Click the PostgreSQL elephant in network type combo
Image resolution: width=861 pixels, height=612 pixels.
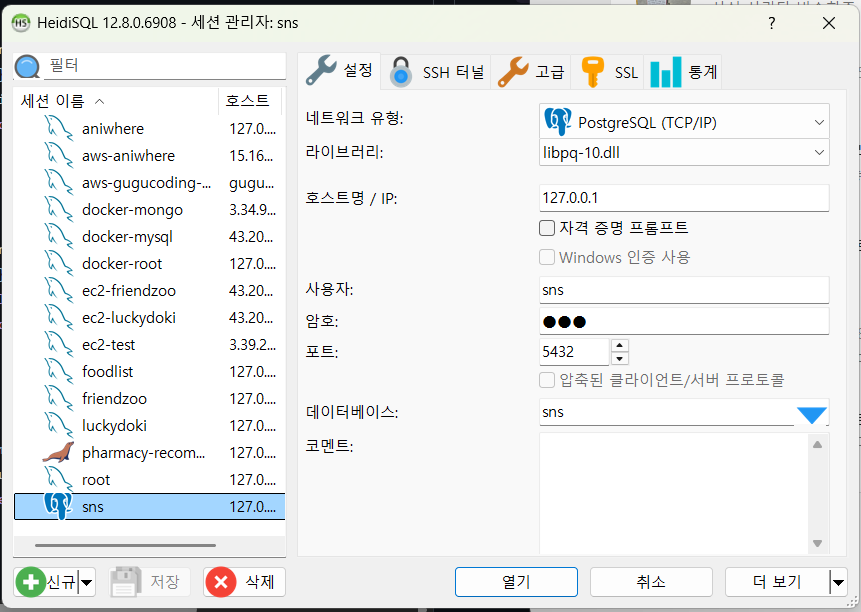coord(557,122)
